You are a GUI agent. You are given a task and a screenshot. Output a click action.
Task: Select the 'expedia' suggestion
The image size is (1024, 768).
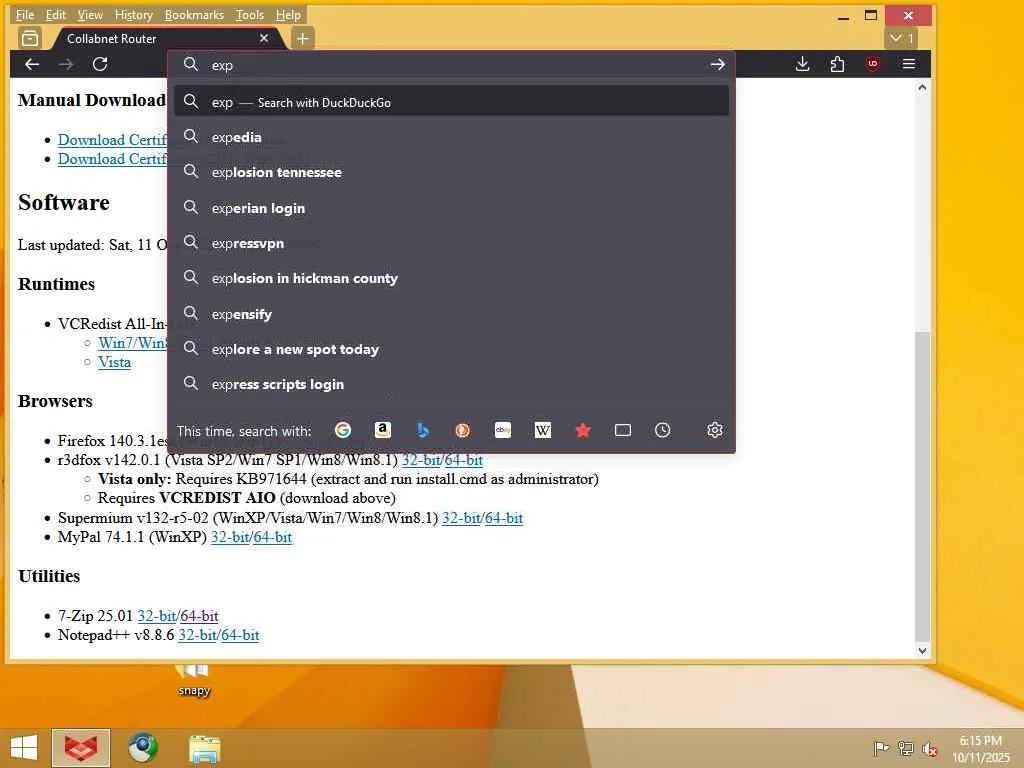451,137
